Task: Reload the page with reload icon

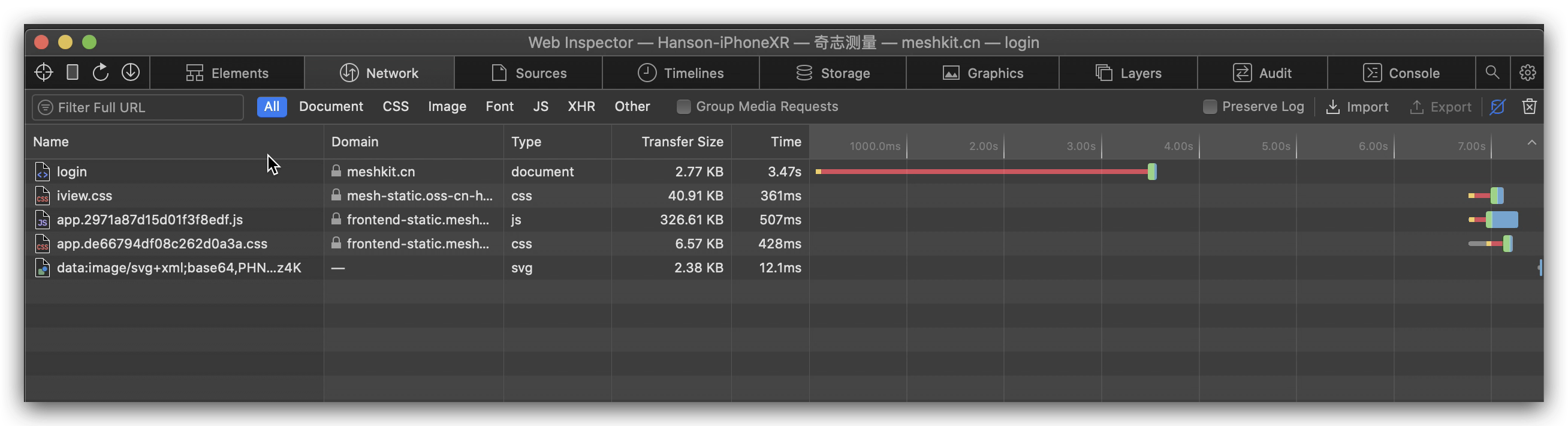Action: click(101, 73)
